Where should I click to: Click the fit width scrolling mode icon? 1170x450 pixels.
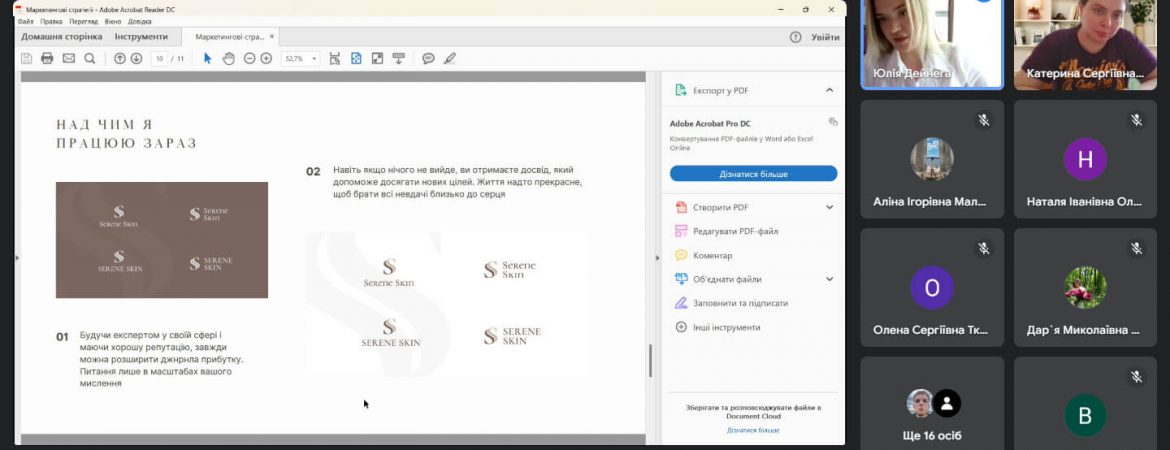pos(334,58)
